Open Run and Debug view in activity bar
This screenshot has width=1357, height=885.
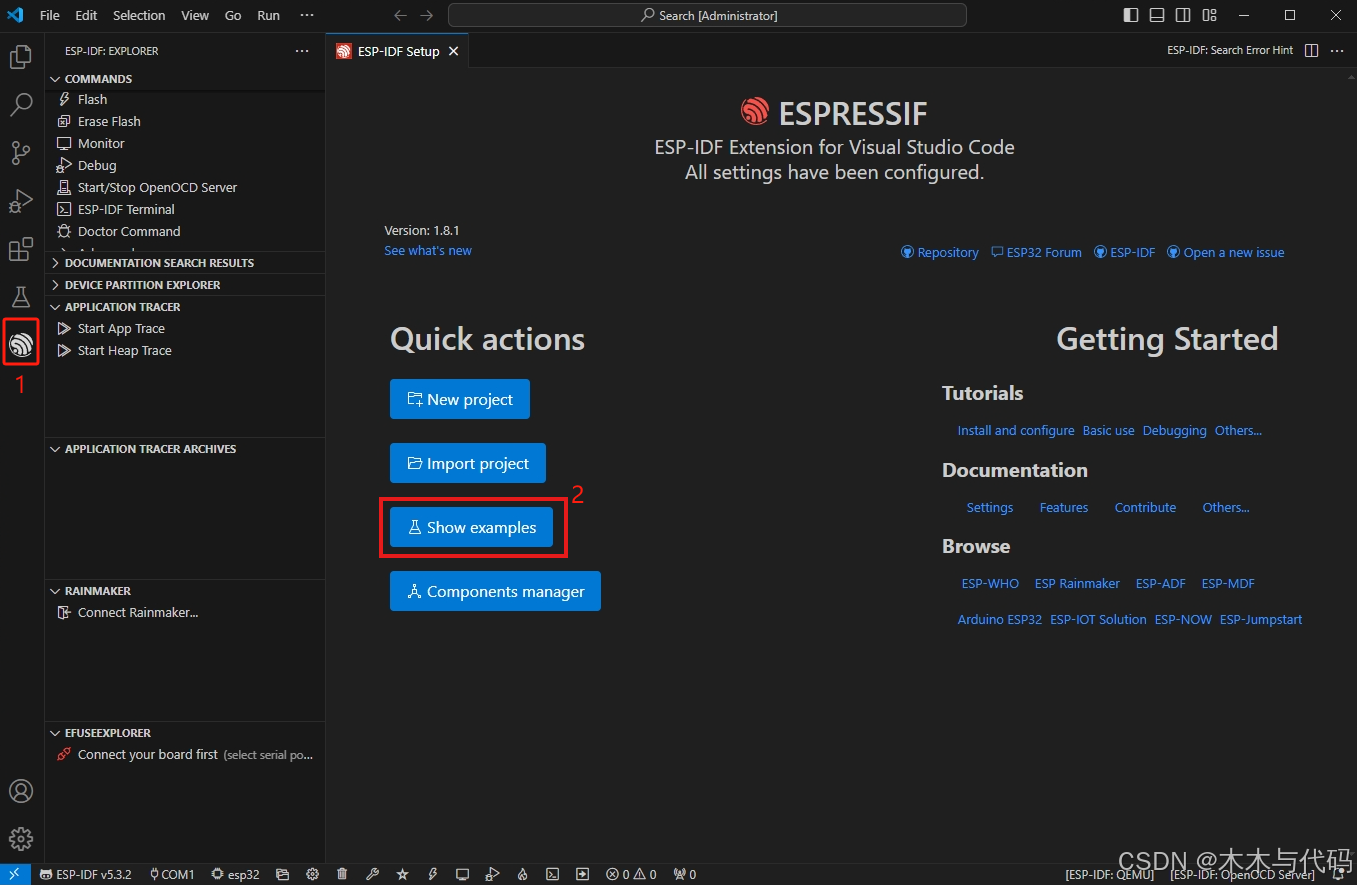(x=21, y=201)
